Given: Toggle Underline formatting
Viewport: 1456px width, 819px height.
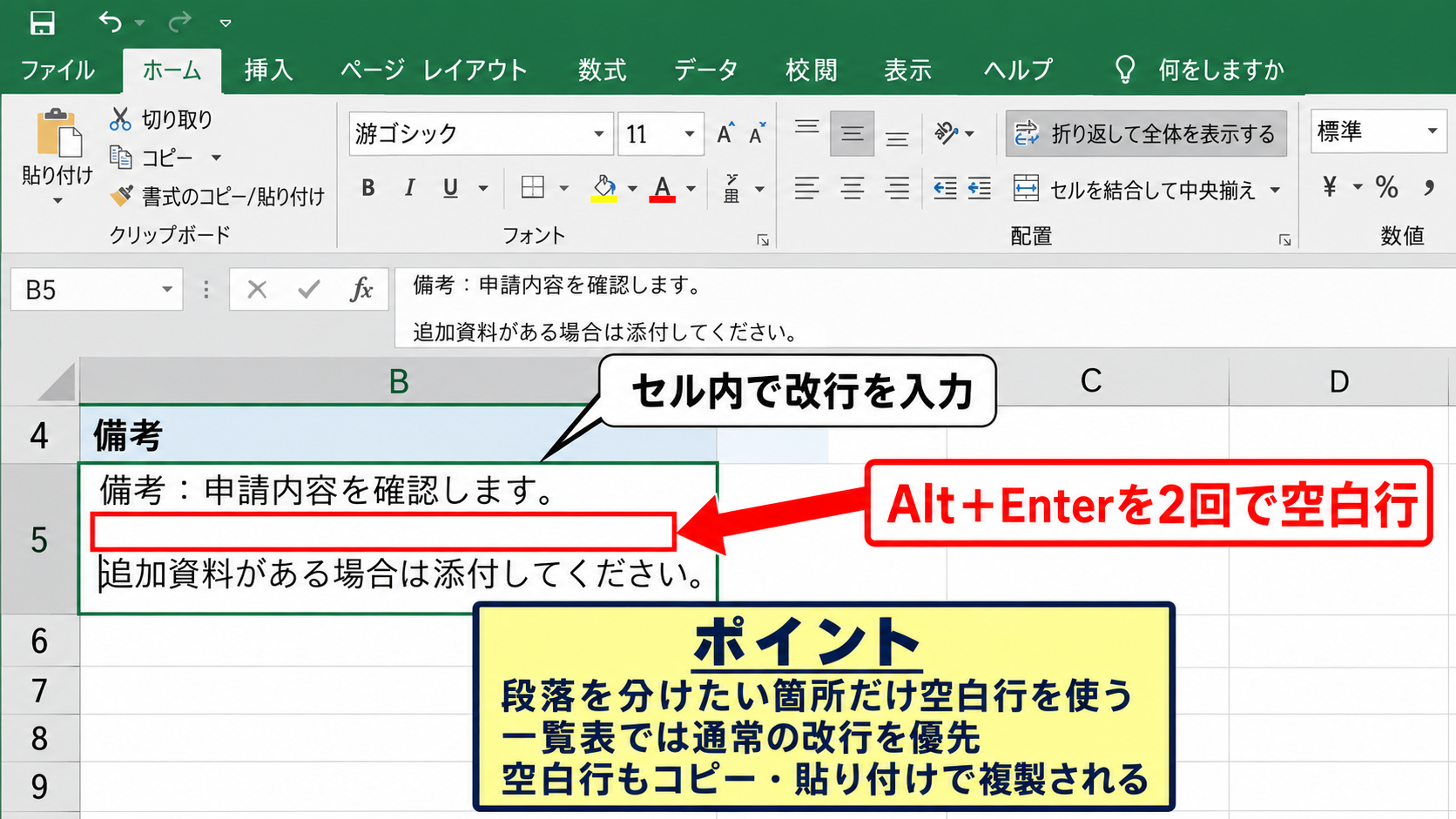Looking at the screenshot, I should coord(450,188).
